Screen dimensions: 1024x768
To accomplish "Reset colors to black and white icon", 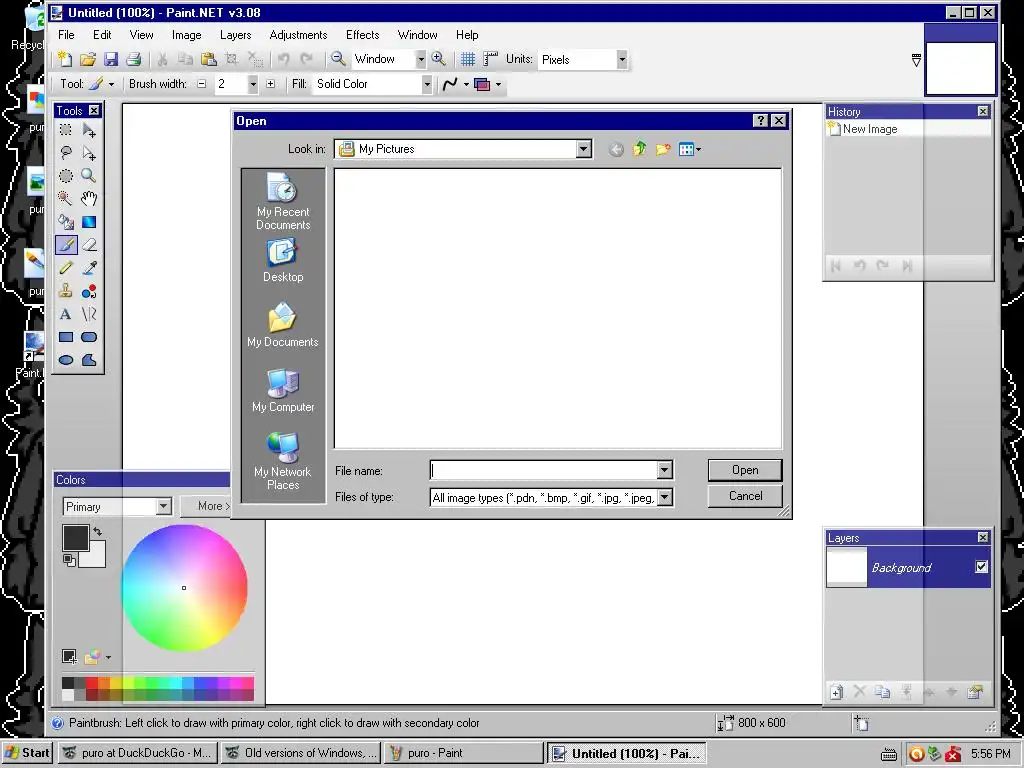I will tap(69, 560).
